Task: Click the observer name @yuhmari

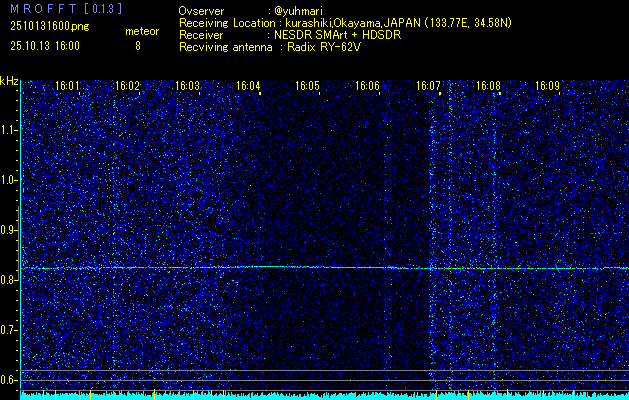Action: click(296, 11)
